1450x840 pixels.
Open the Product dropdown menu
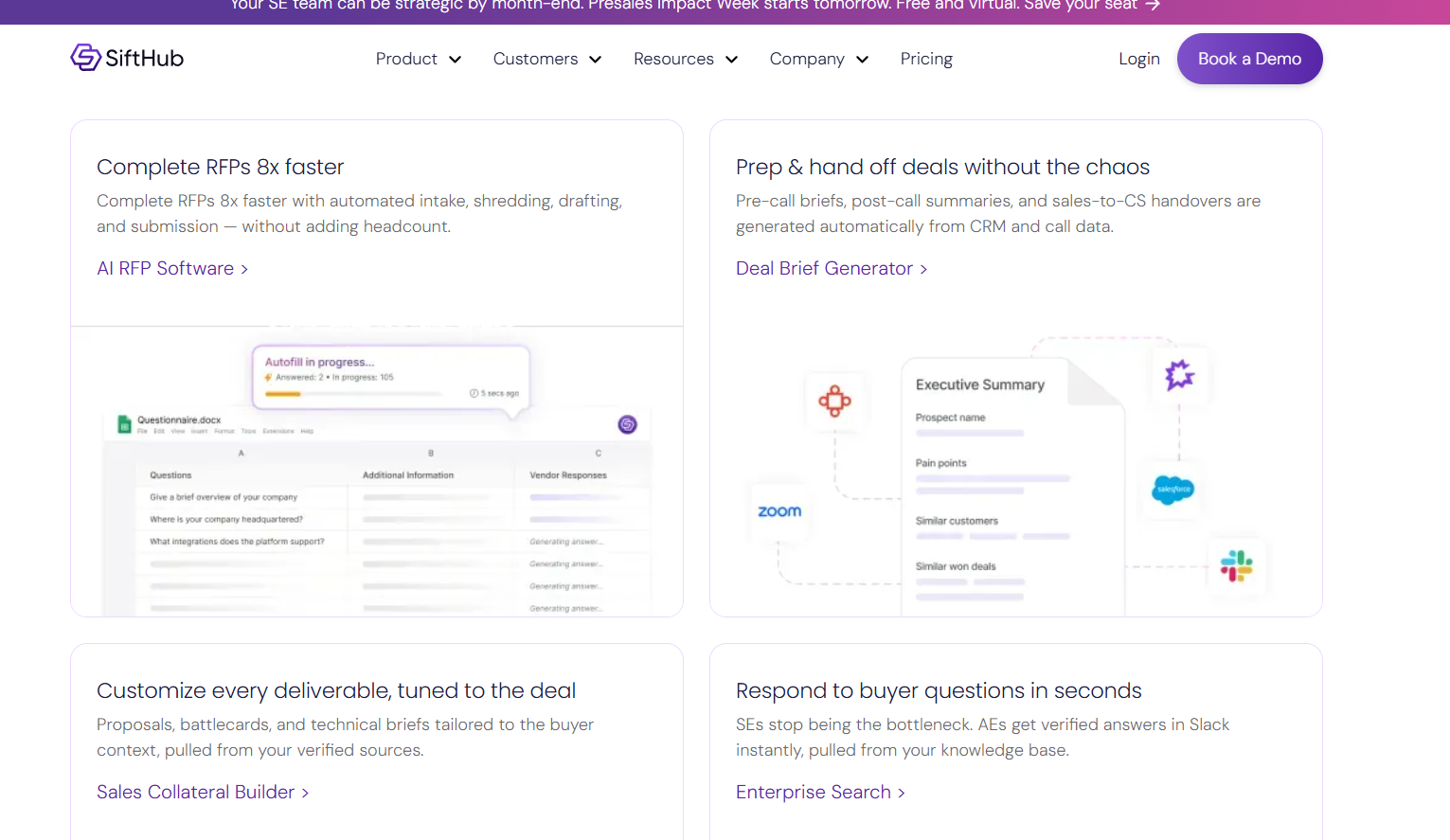click(x=418, y=59)
